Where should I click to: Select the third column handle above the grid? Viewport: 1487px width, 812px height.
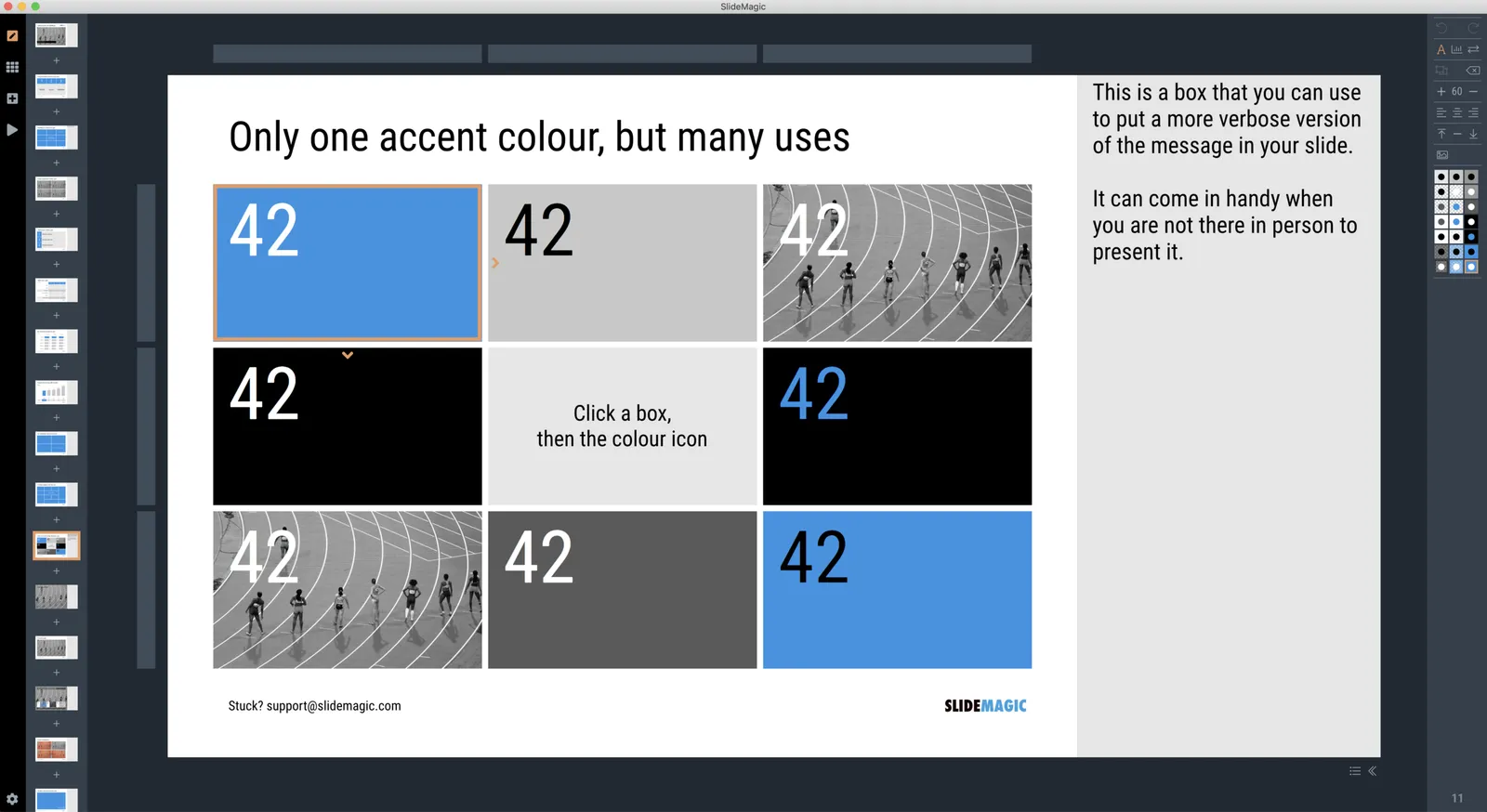[x=897, y=54]
